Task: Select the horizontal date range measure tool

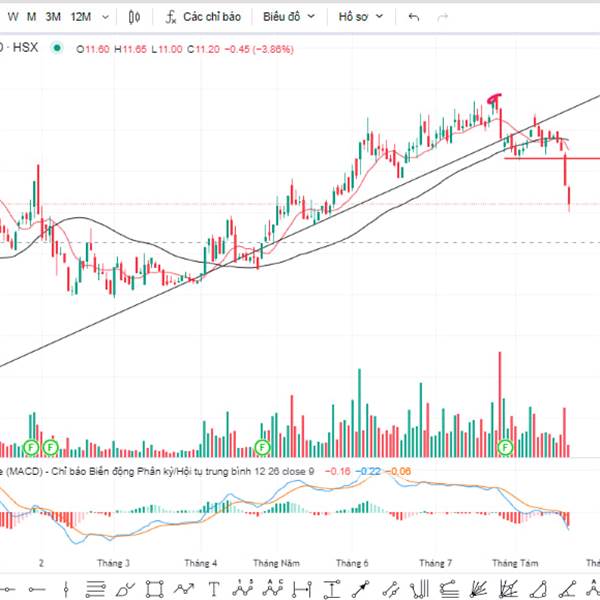Action: [x=302, y=589]
